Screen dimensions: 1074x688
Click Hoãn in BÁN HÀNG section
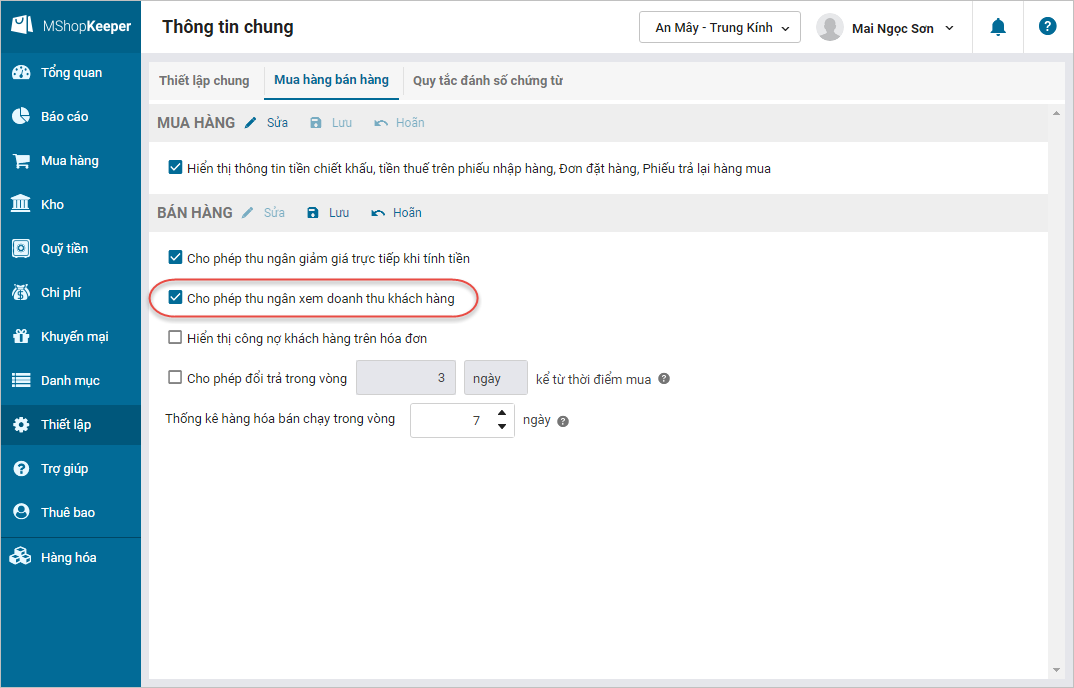(408, 212)
